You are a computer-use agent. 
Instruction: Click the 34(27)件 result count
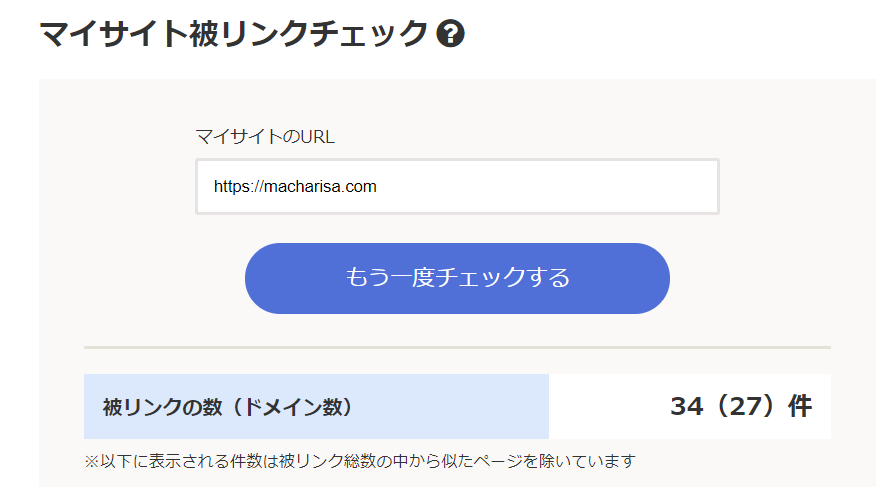(x=740, y=407)
